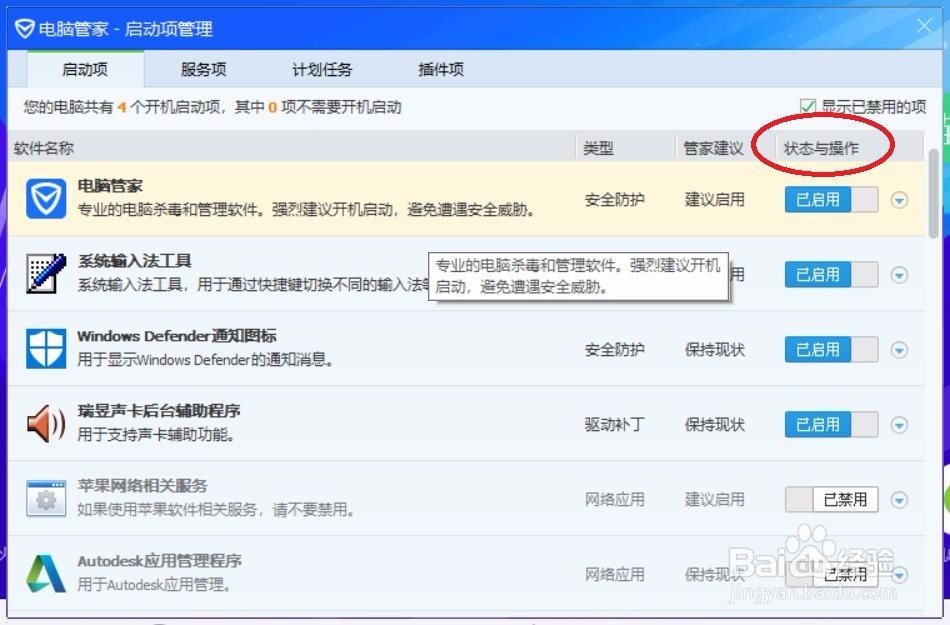This screenshot has height=625, width=950.
Task: Expand dropdown arrow for Windows Defender row
Action: click(899, 349)
